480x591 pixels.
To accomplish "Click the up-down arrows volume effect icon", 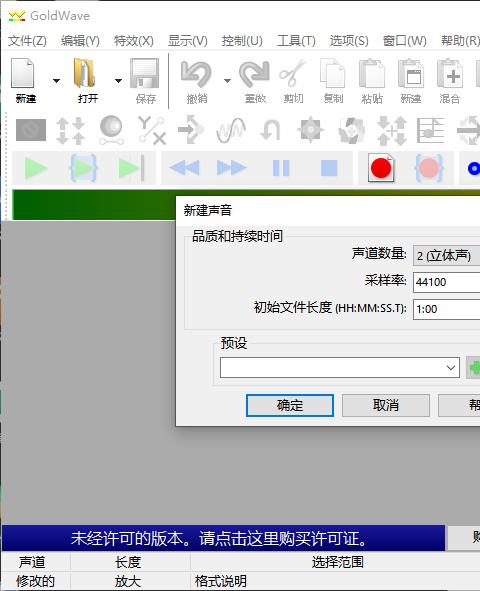I will [70, 130].
